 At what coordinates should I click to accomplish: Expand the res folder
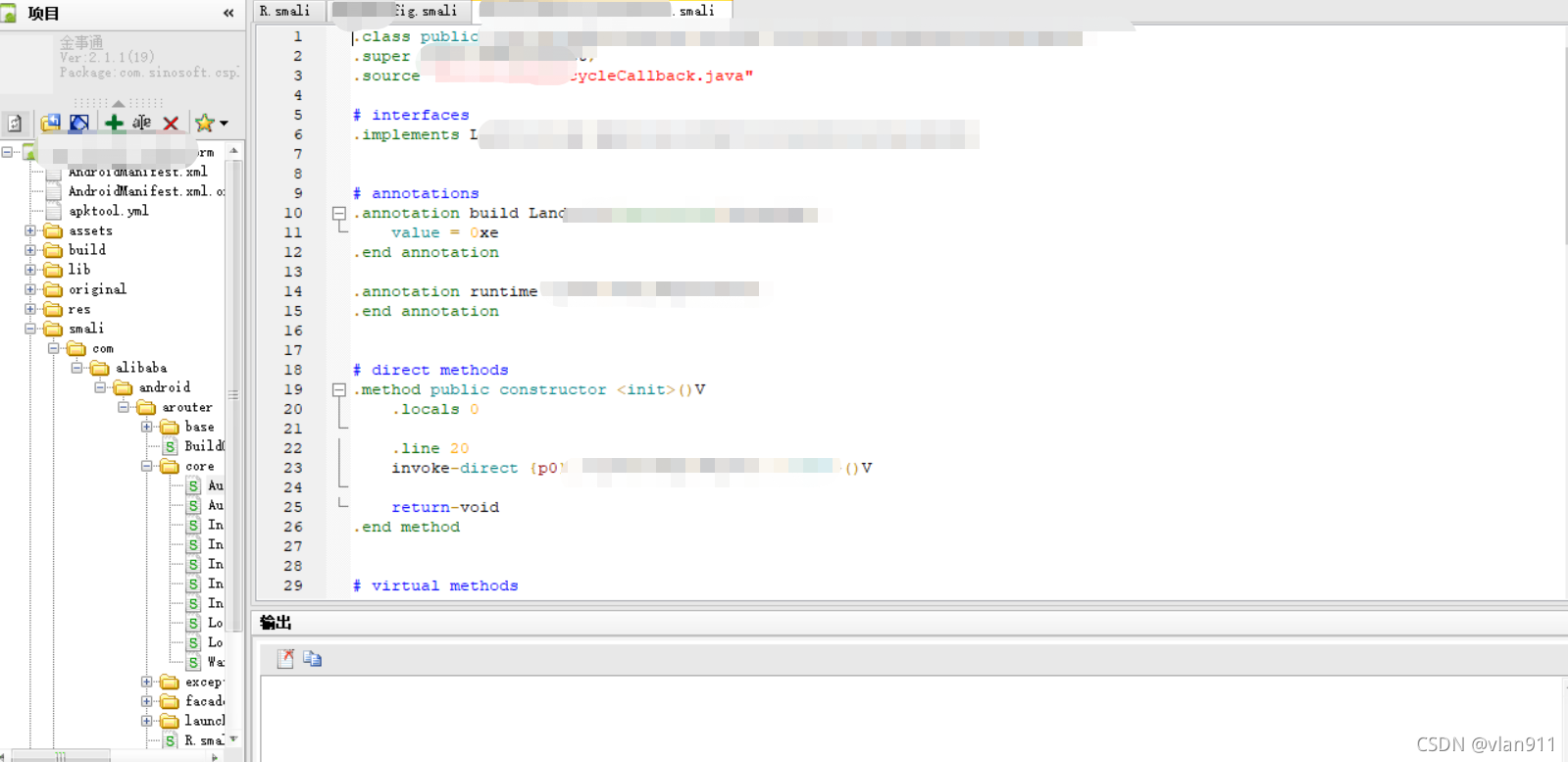(x=30, y=309)
